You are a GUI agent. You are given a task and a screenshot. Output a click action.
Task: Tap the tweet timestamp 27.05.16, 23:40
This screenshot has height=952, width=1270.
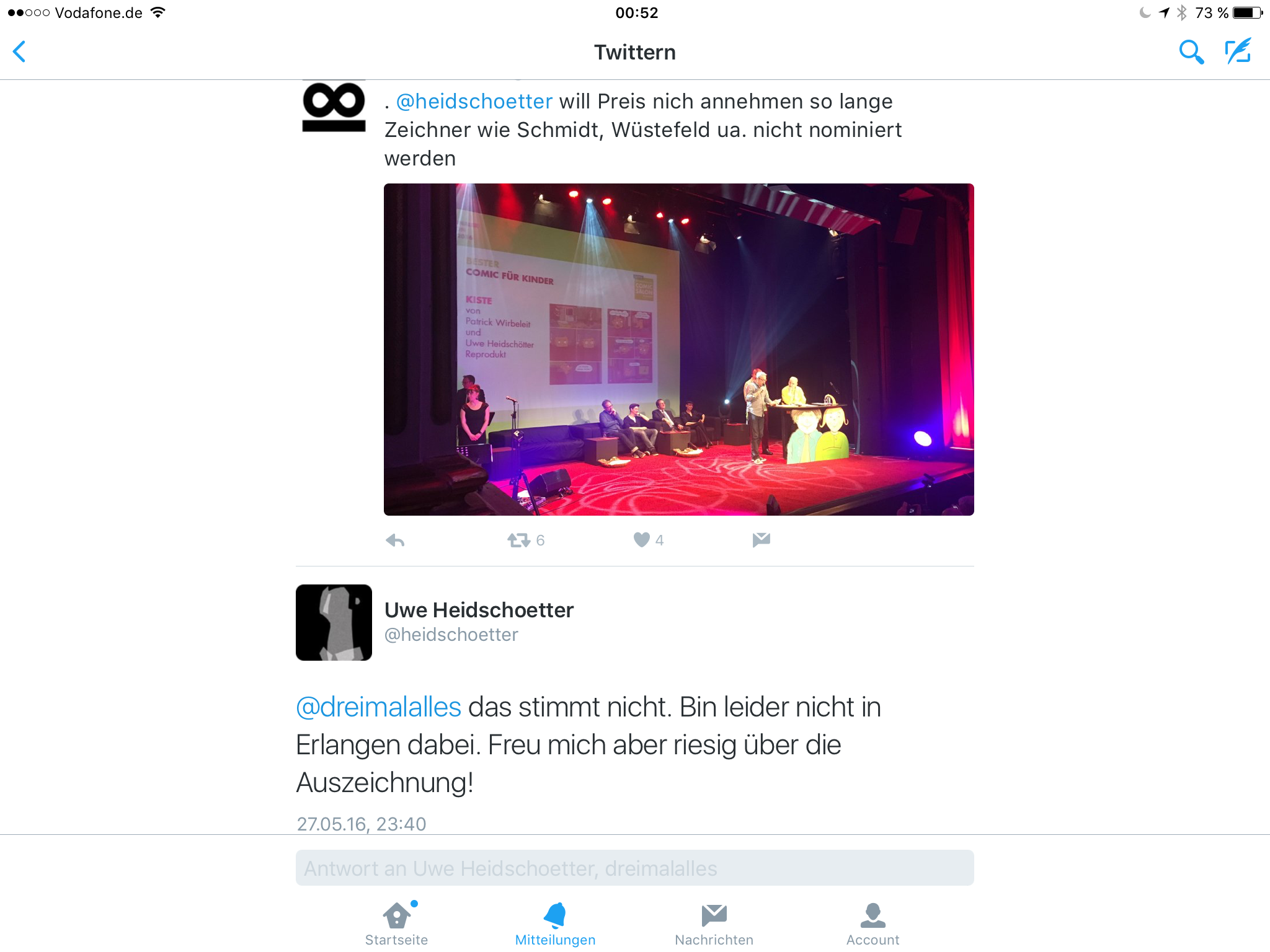point(362,824)
